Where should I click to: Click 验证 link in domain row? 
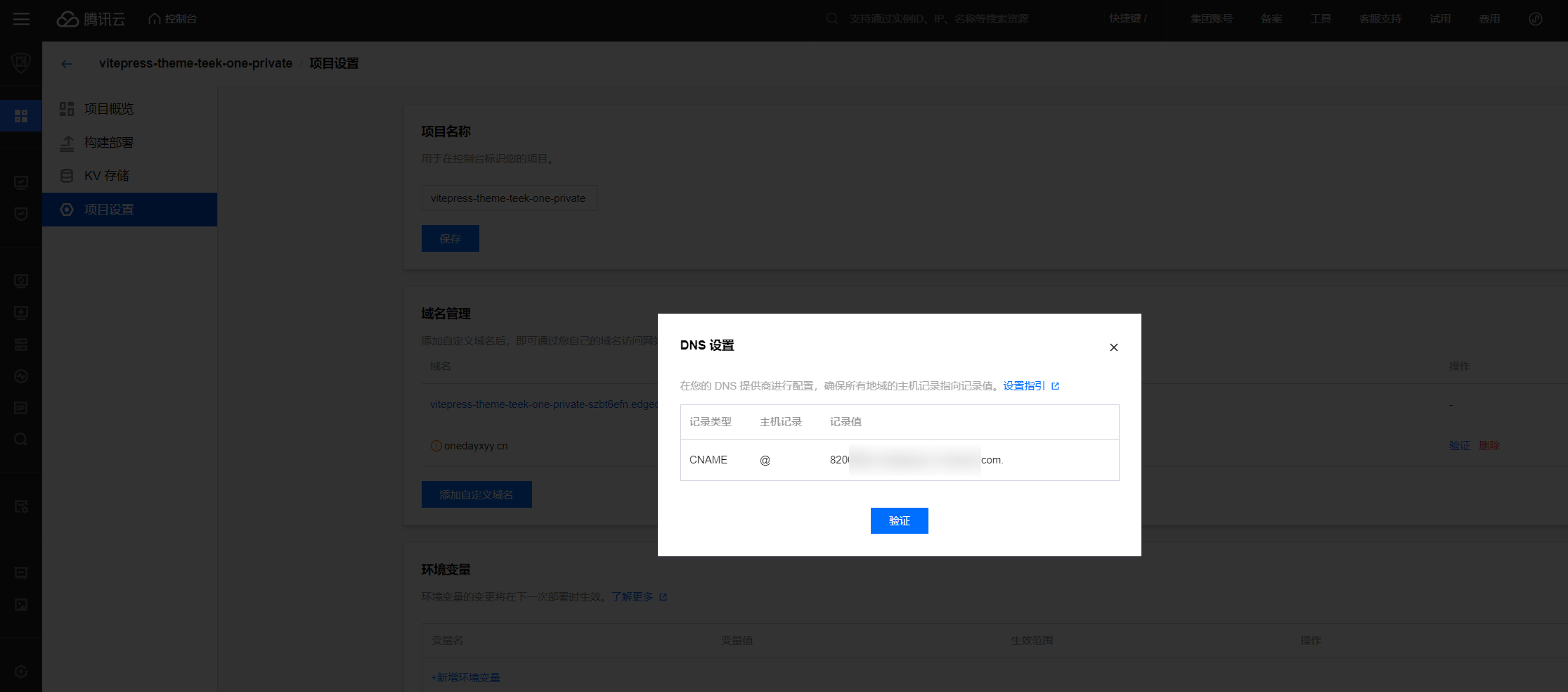click(1460, 446)
